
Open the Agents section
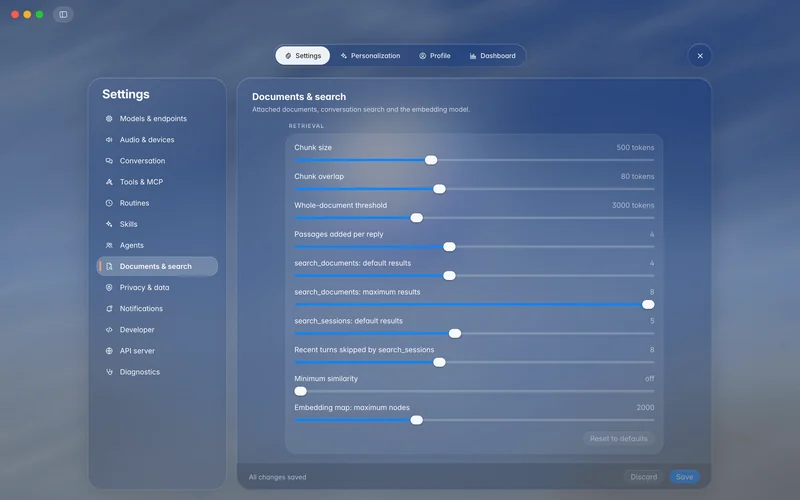[x=157, y=245]
